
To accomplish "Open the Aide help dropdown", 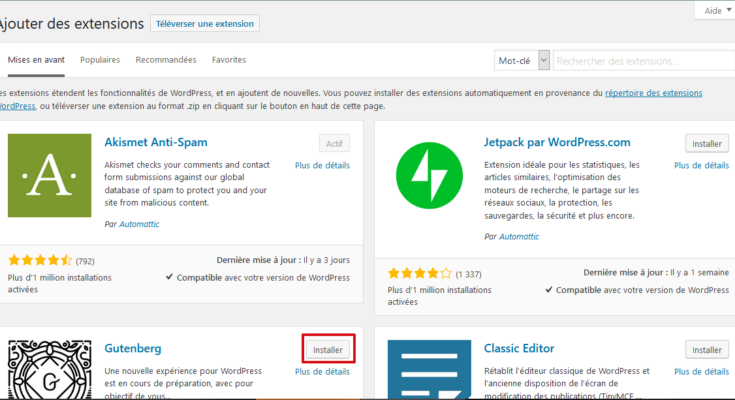I will pos(717,10).
